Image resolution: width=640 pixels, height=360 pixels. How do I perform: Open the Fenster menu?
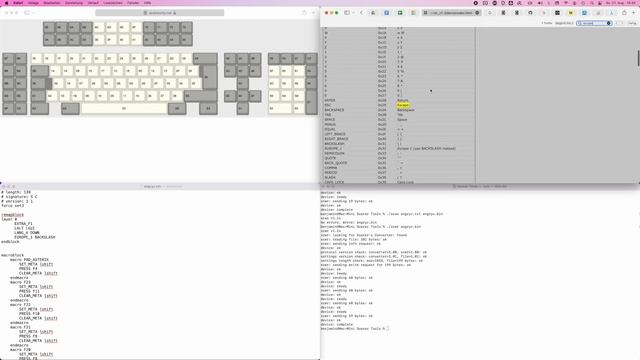pyautogui.click(x=133, y=3)
